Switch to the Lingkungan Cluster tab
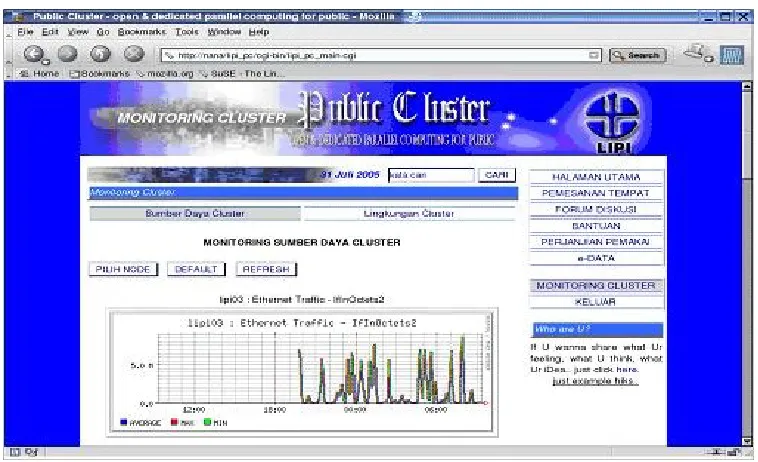758x462 pixels. tap(409, 214)
